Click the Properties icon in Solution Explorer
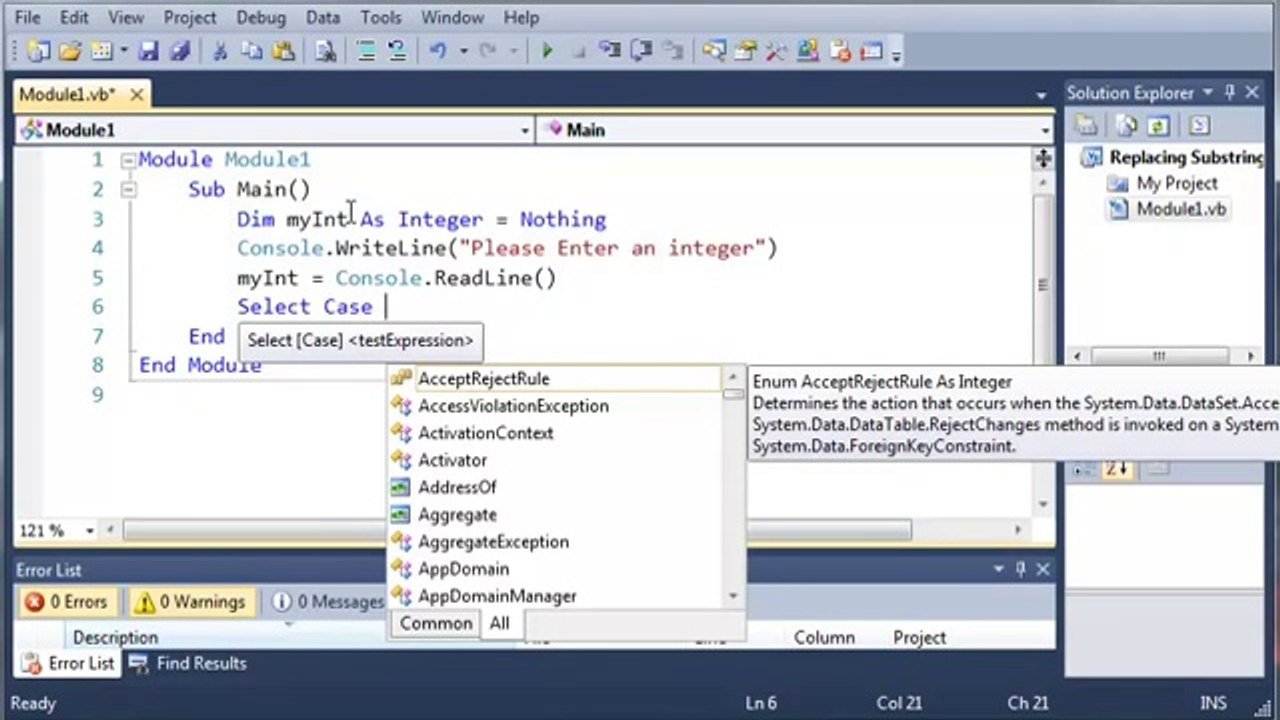 coord(1086,126)
